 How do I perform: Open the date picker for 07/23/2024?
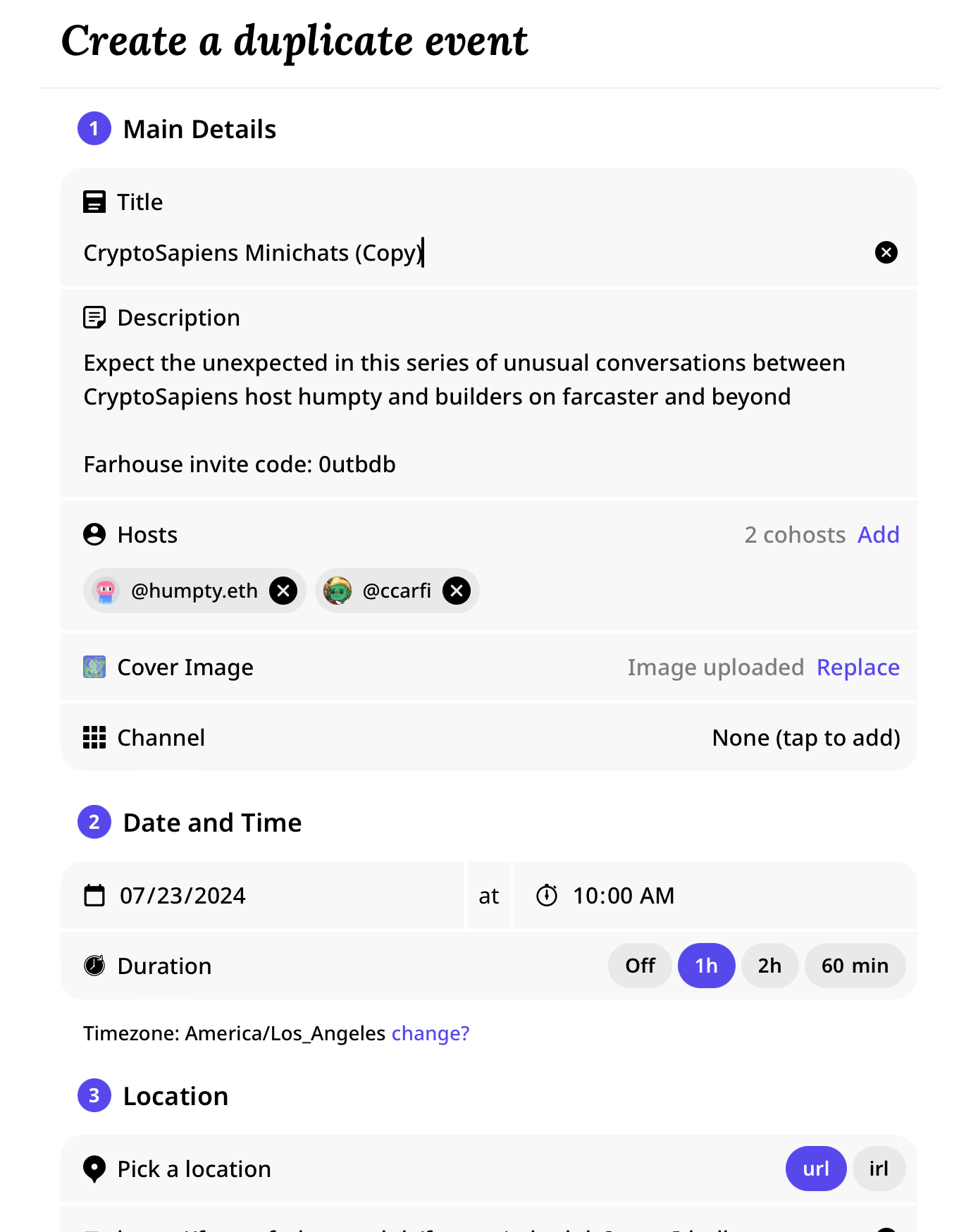pos(183,895)
